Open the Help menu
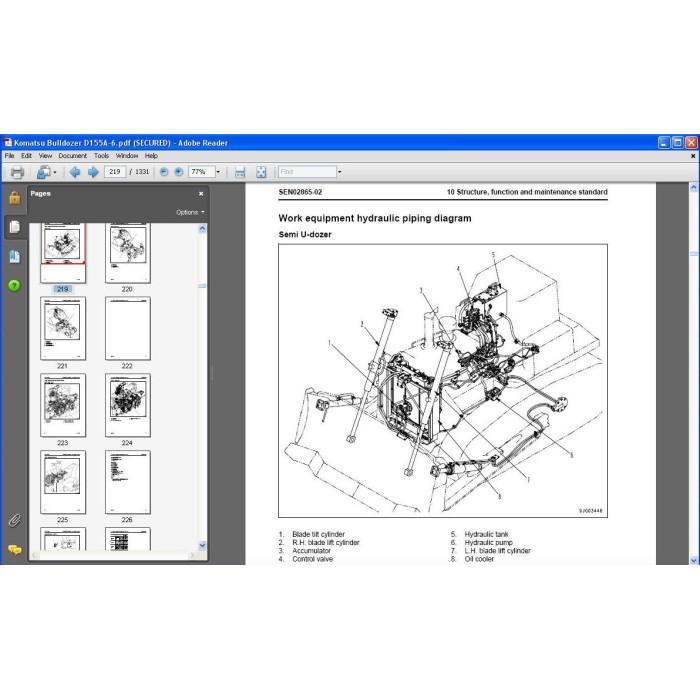 151,156
